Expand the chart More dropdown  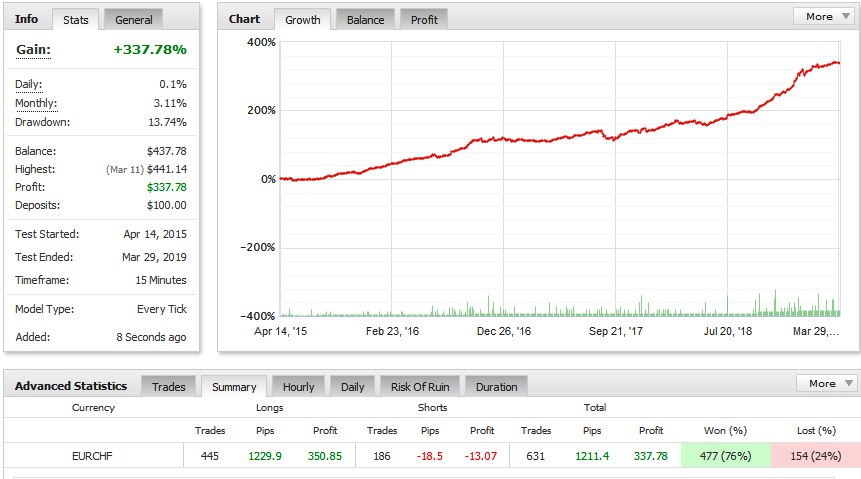click(x=826, y=16)
